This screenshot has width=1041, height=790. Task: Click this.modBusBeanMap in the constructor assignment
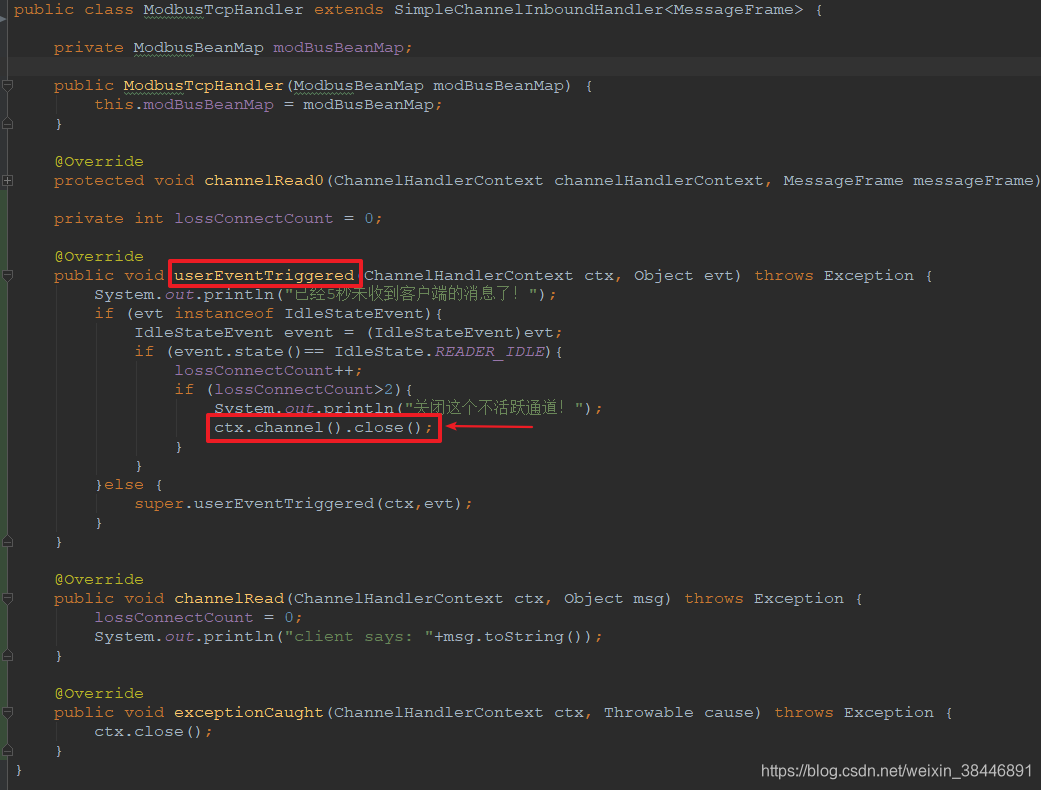184,105
